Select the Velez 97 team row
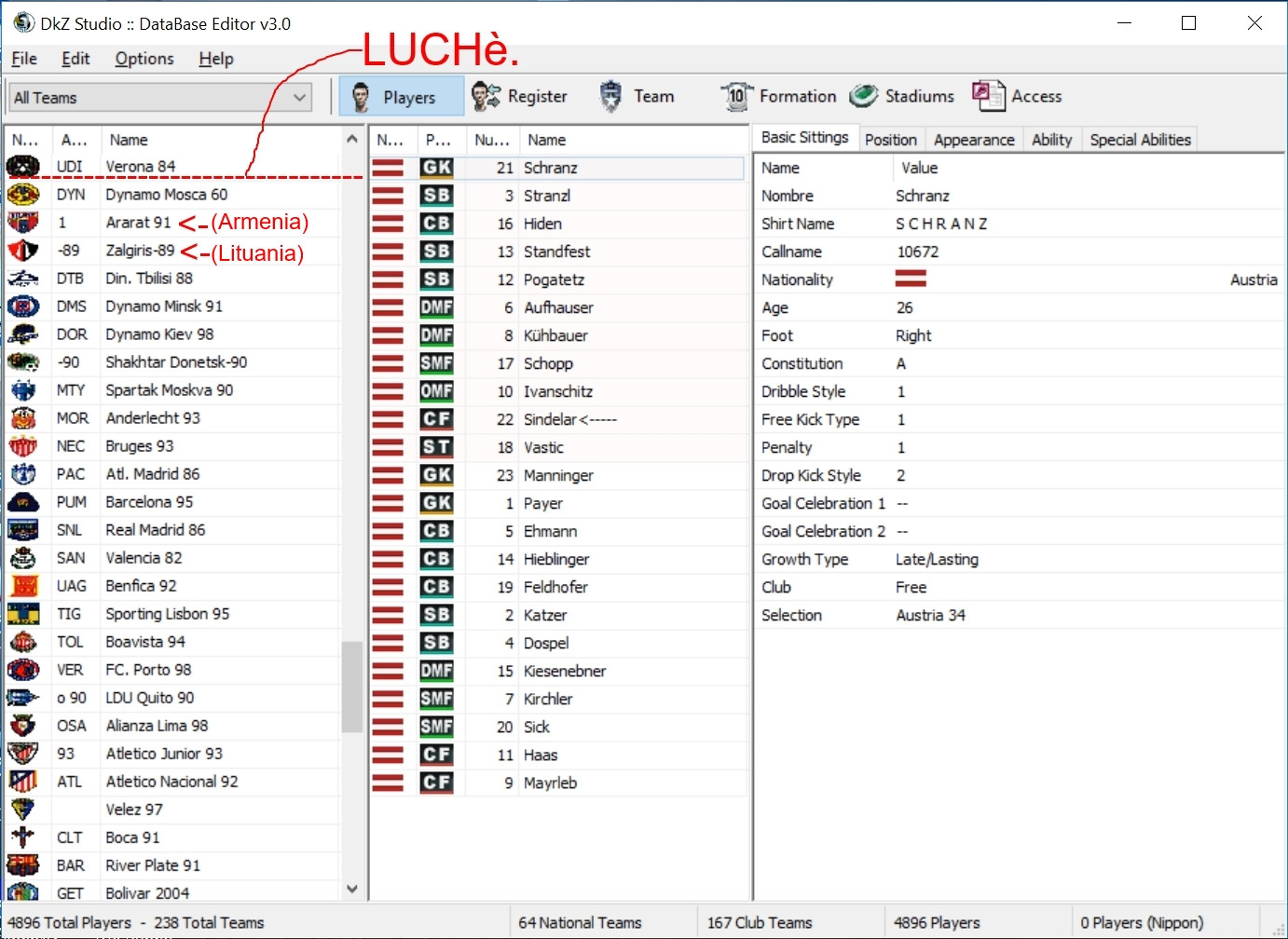Screen dimensions: 1288x939 point(172,810)
